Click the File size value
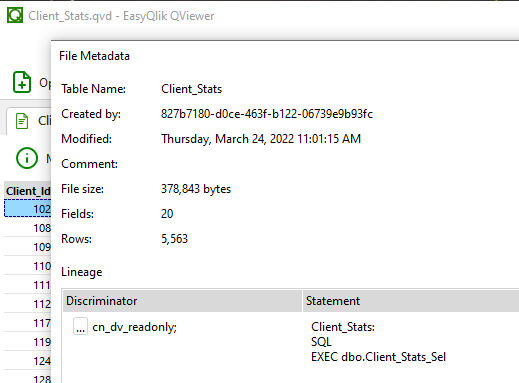Viewport: 519px width, 383px height. (x=196, y=189)
